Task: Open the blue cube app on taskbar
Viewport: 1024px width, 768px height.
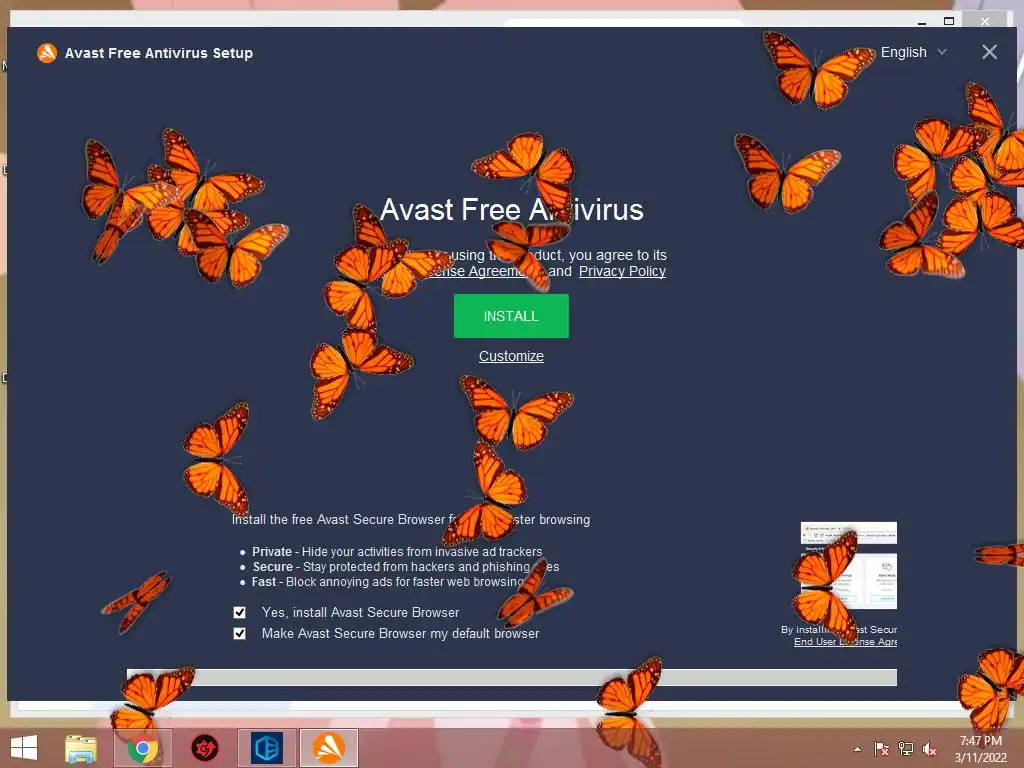Action: click(266, 748)
